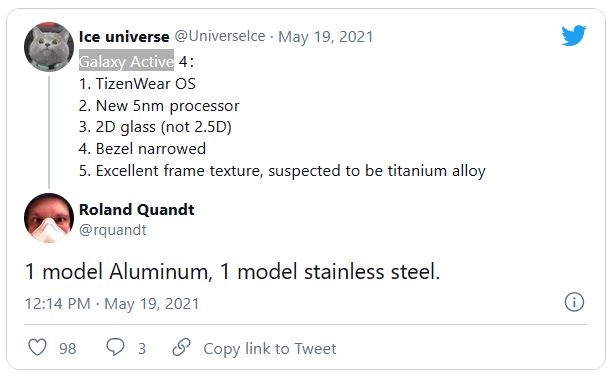The image size is (612, 378).
Task: Open the @rquandt handle
Action: [x=113, y=230]
